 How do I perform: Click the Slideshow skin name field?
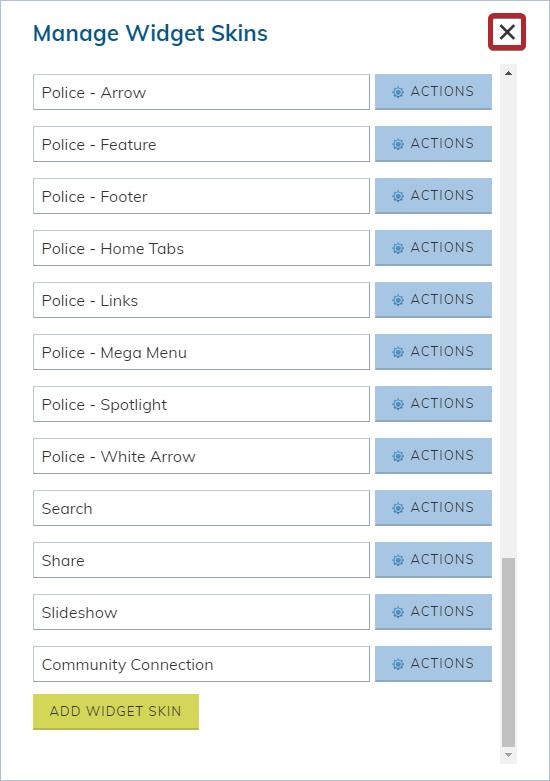(x=201, y=612)
